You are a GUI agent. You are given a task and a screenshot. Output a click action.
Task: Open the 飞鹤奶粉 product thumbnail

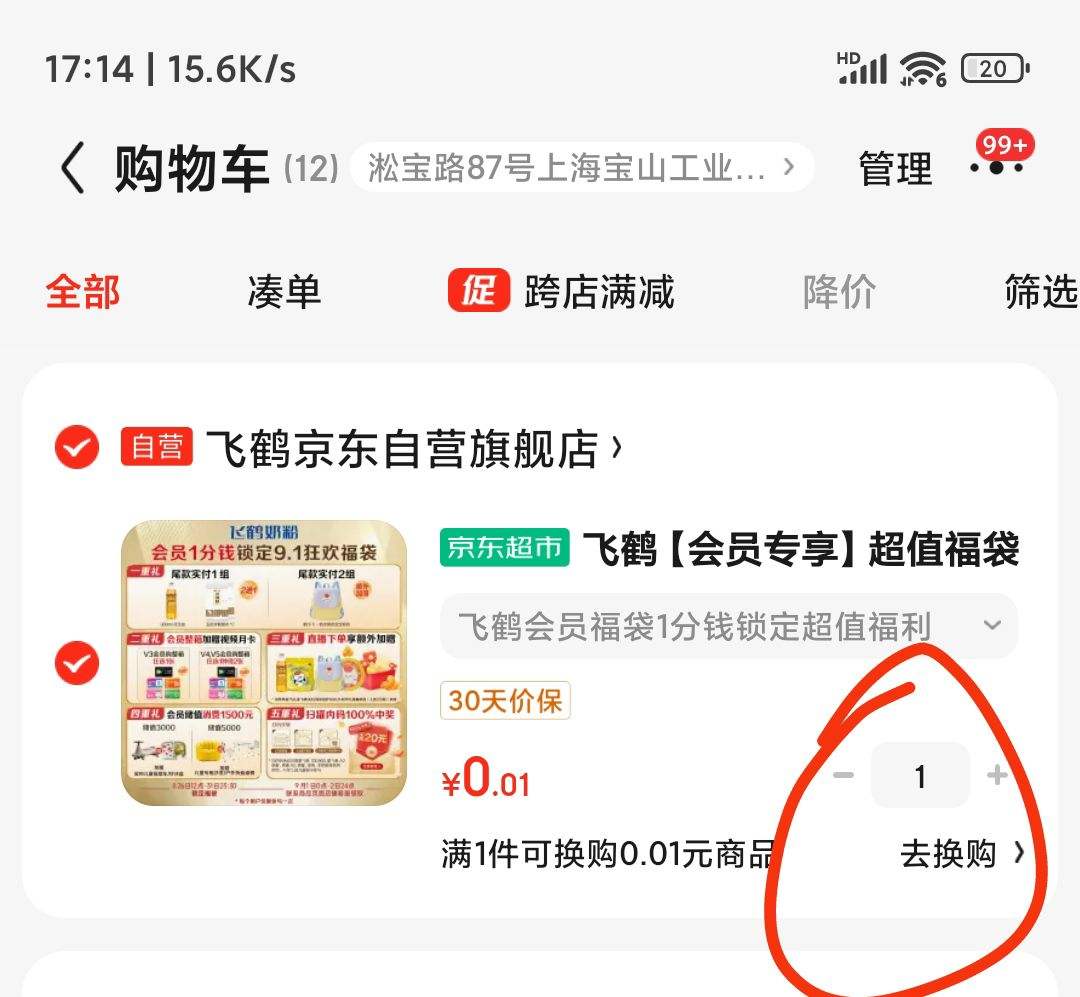(x=264, y=663)
